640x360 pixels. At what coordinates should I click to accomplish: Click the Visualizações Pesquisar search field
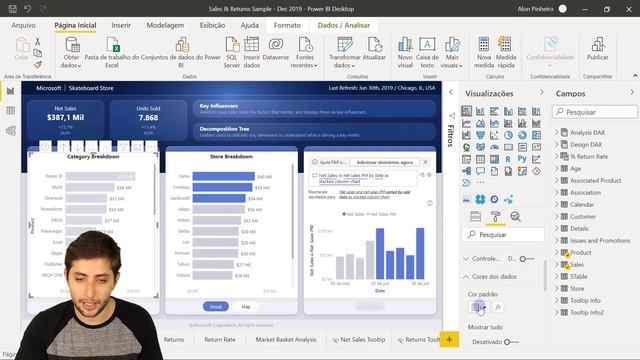click(x=503, y=235)
